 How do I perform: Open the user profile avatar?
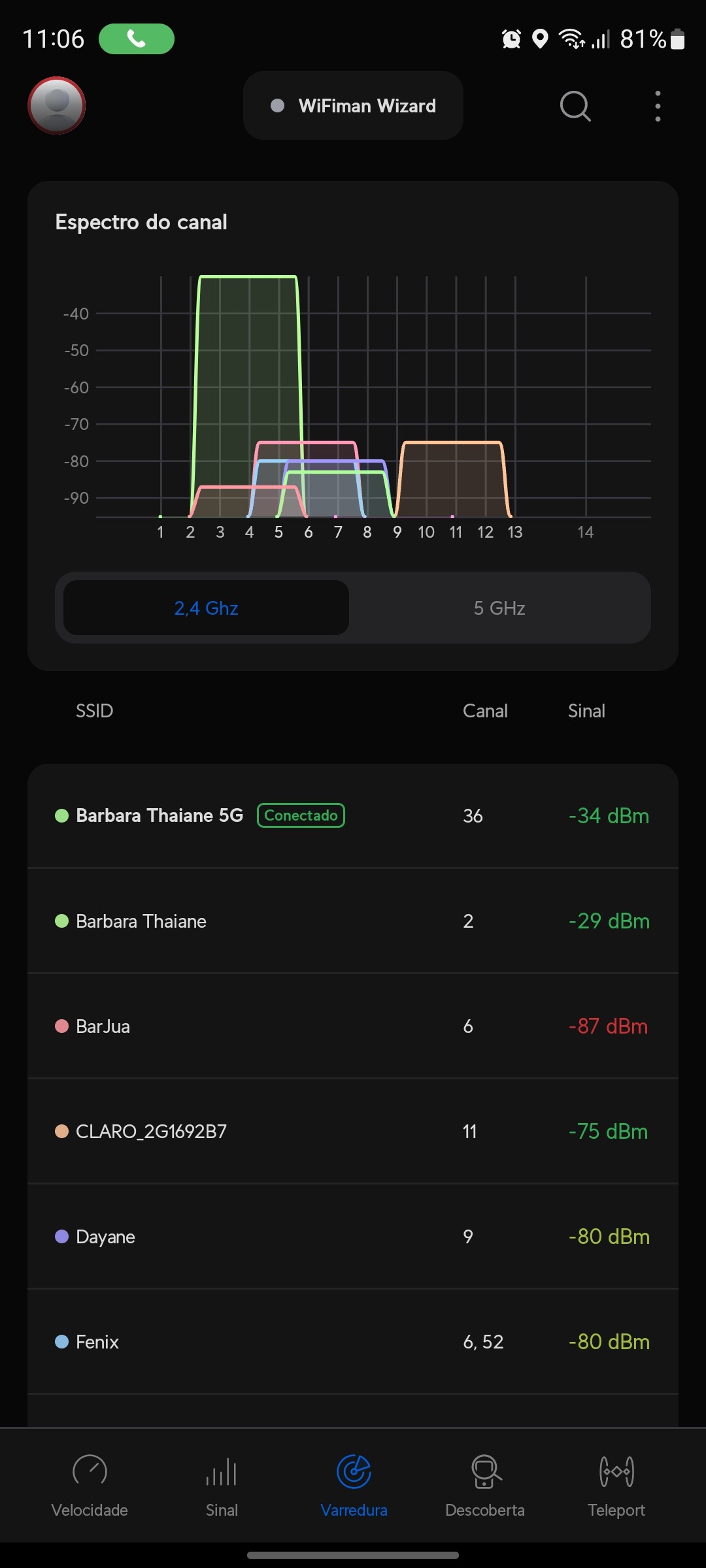pos(57,105)
